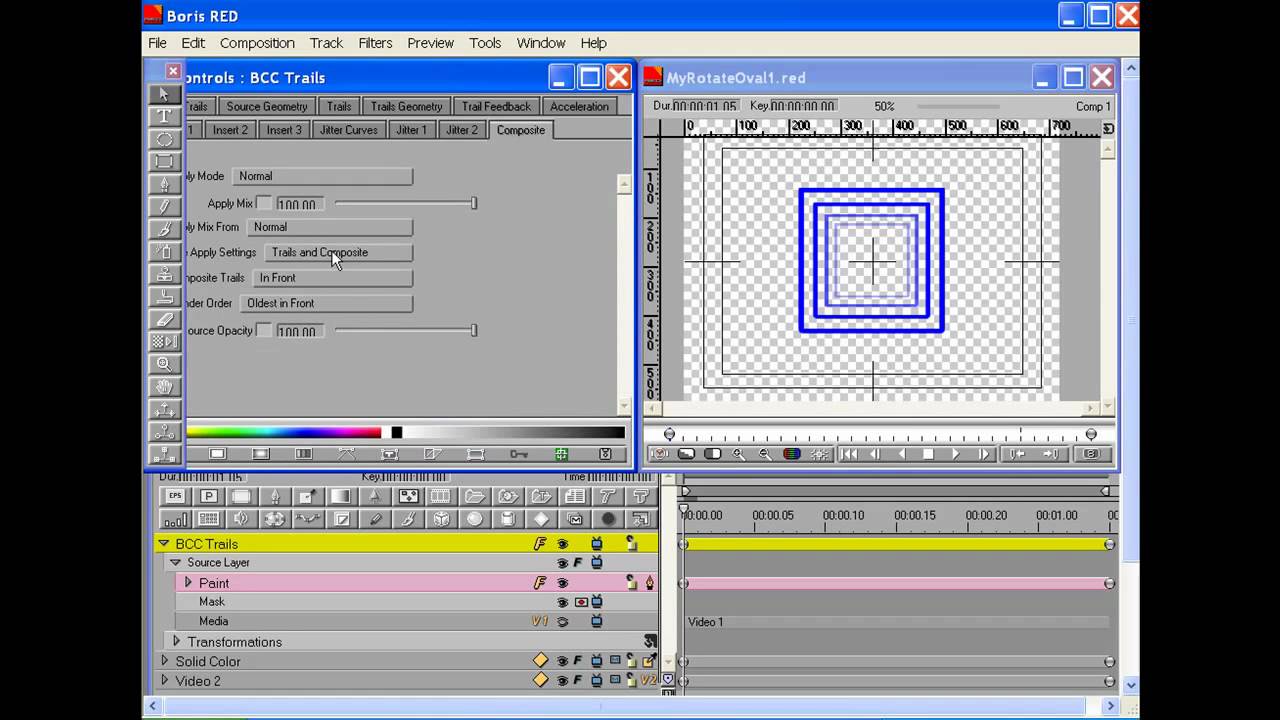Pick the eraser tool in toolbox
This screenshot has width=1280, height=720.
164,319
